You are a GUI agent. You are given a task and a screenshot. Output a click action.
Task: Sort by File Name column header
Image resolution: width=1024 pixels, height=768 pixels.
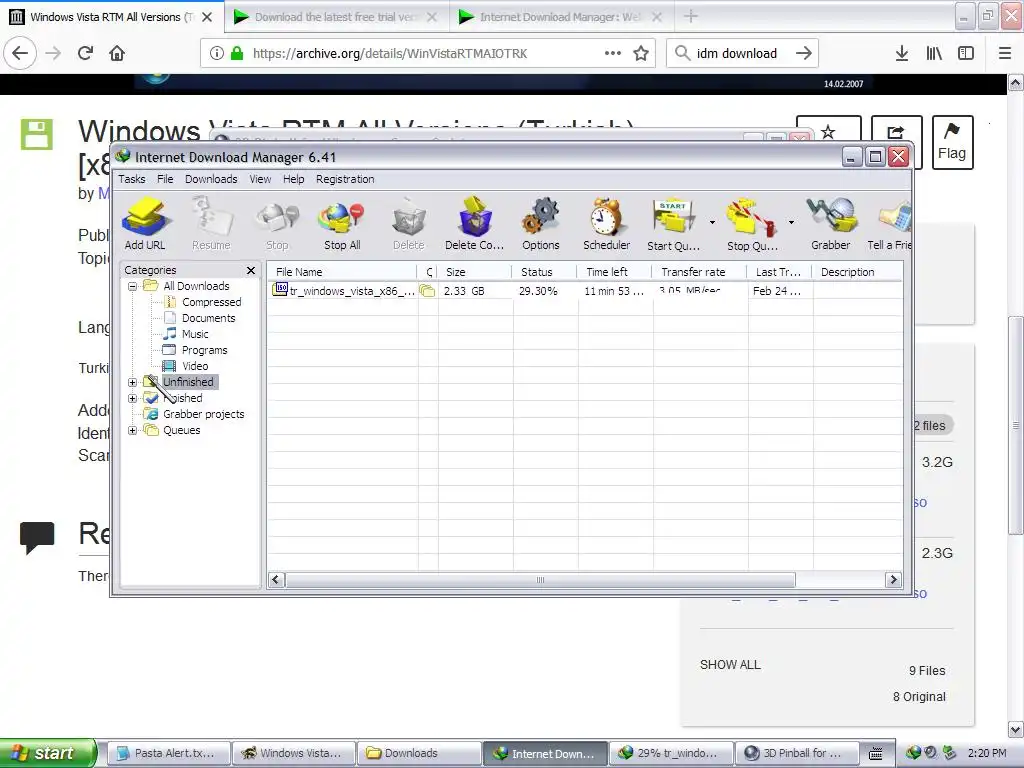(x=343, y=272)
